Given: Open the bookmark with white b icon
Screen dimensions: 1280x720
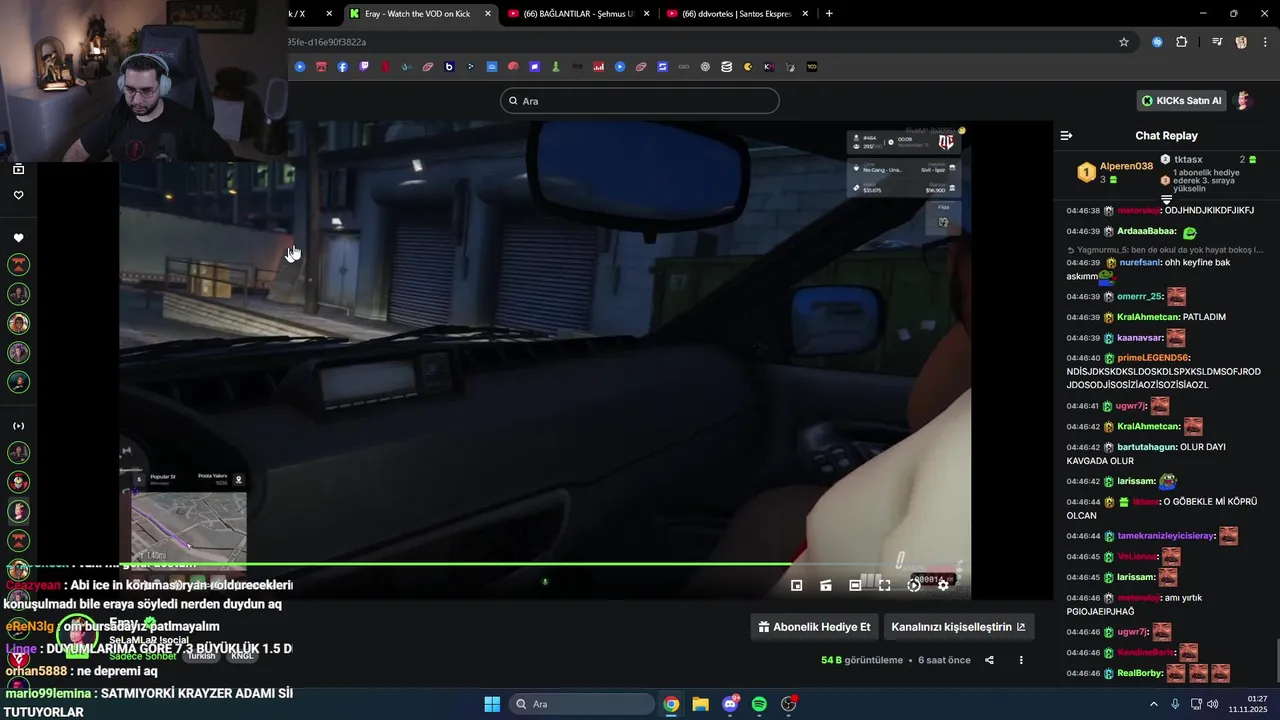Looking at the screenshot, I should click(x=449, y=67).
